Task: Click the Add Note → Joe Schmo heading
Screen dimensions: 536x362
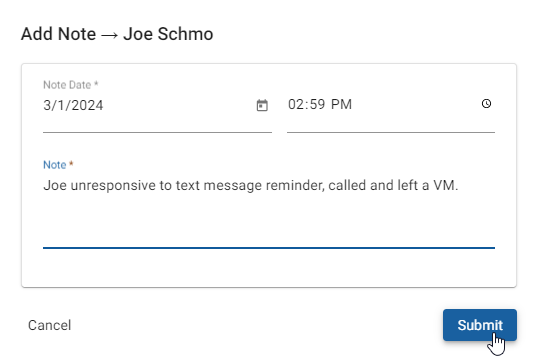Action: (x=117, y=34)
